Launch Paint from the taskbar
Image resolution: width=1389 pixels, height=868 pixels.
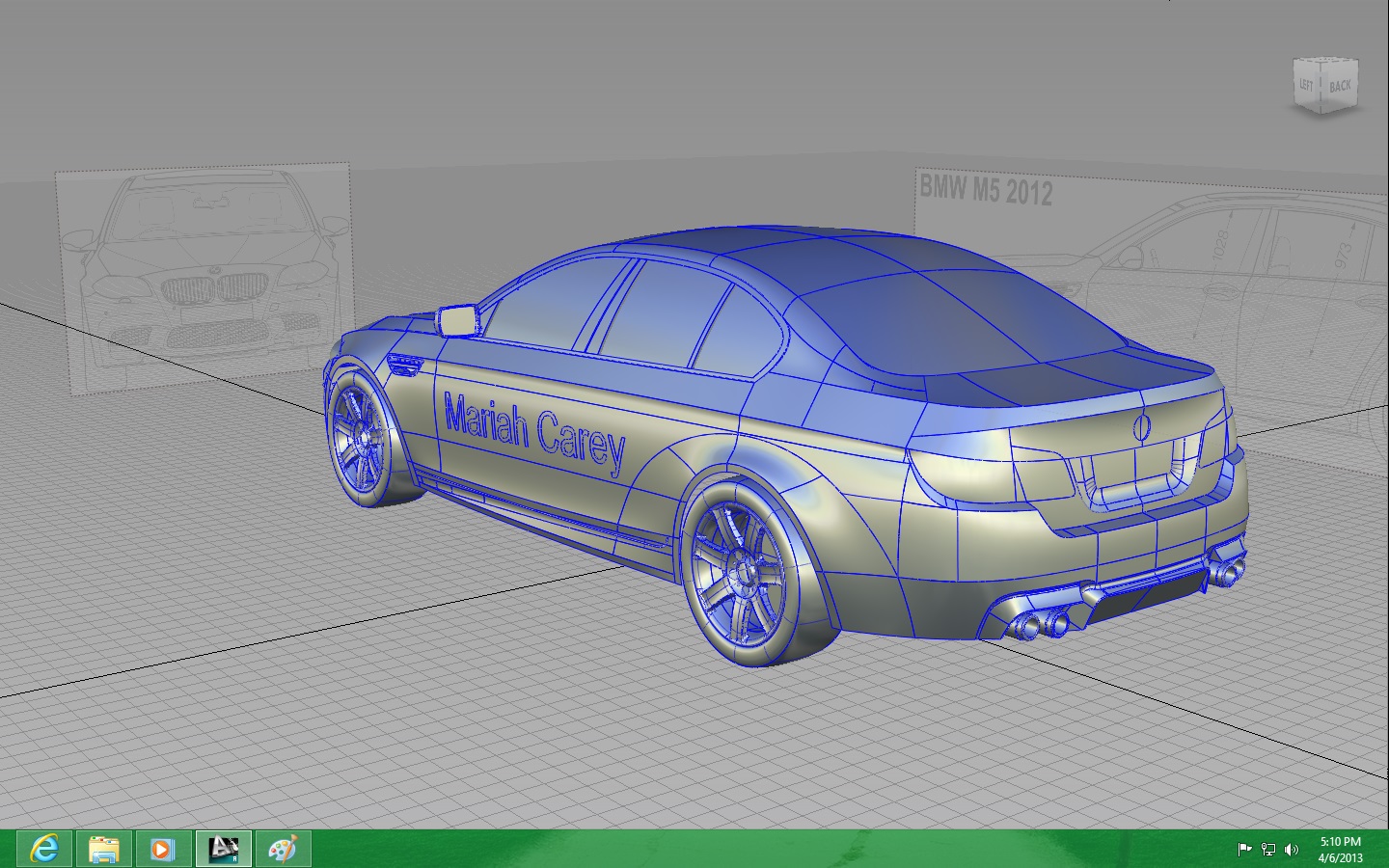pos(285,849)
